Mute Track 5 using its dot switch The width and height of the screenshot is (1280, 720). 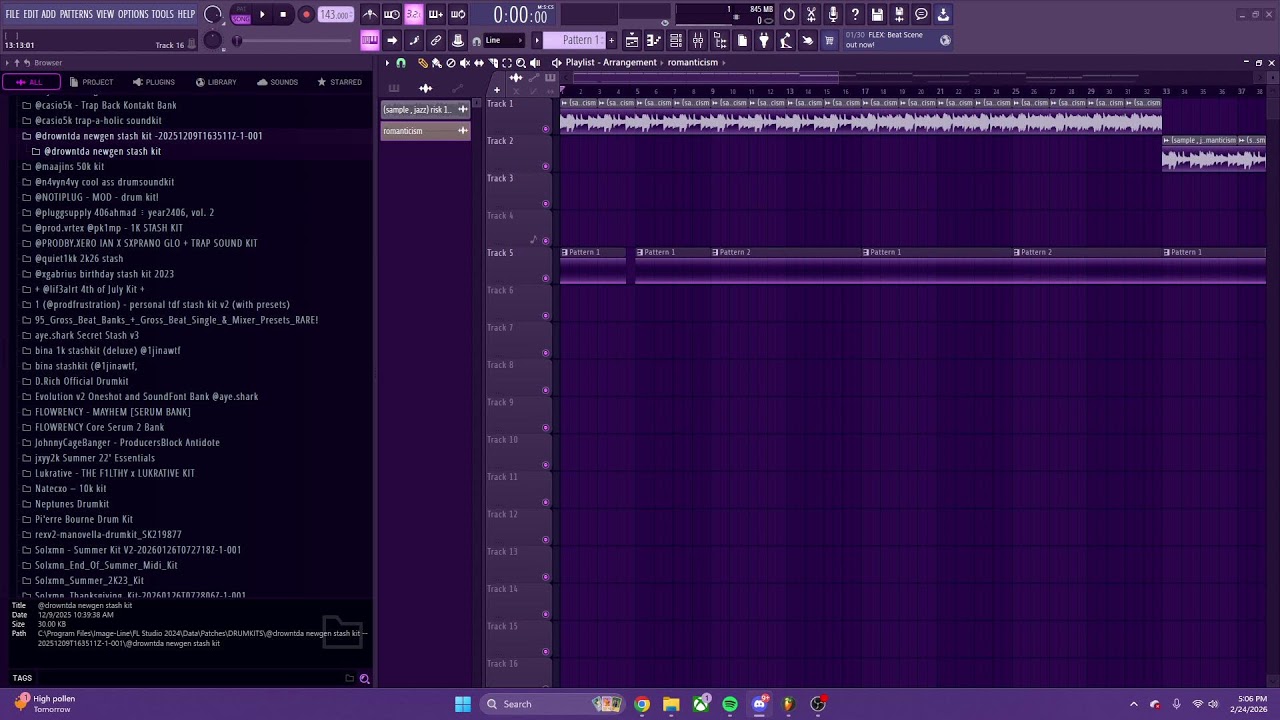pos(545,278)
